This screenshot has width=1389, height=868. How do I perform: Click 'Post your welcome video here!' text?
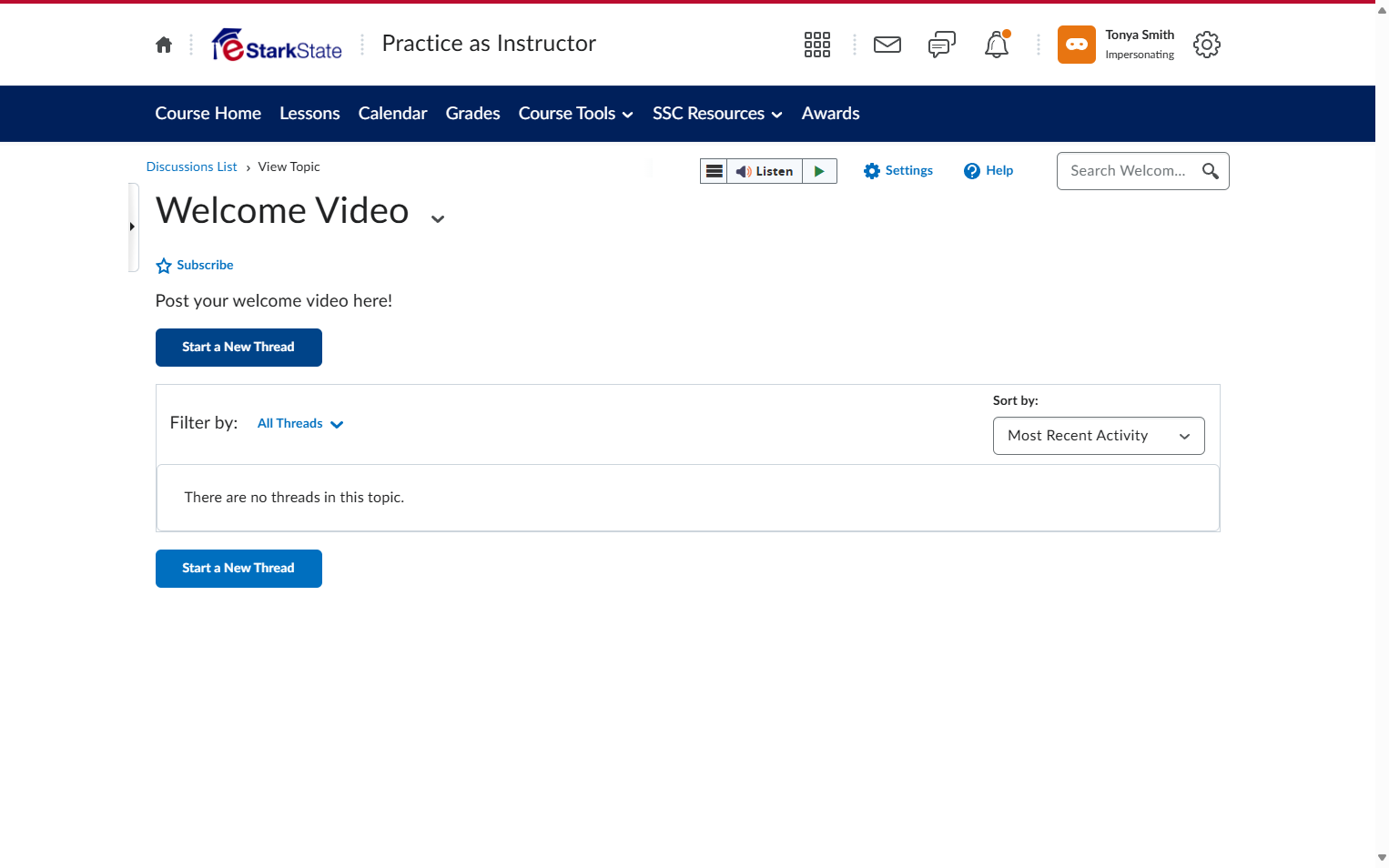coord(274,301)
